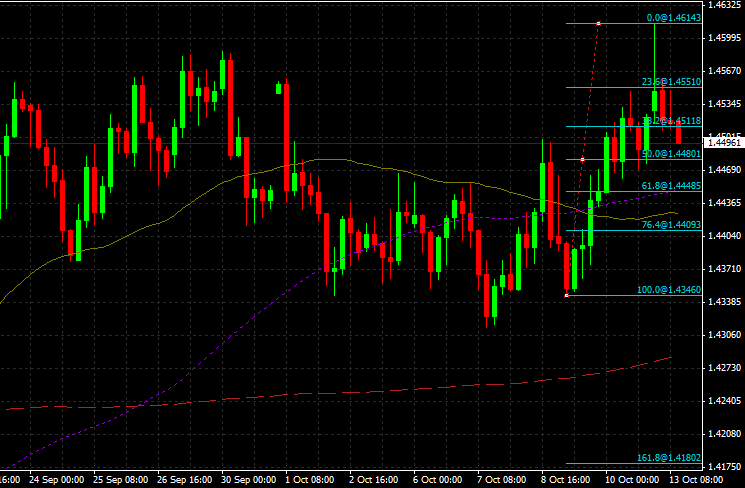
Task: Click the 6 Oct 00:00 time label
Action: tap(437, 479)
